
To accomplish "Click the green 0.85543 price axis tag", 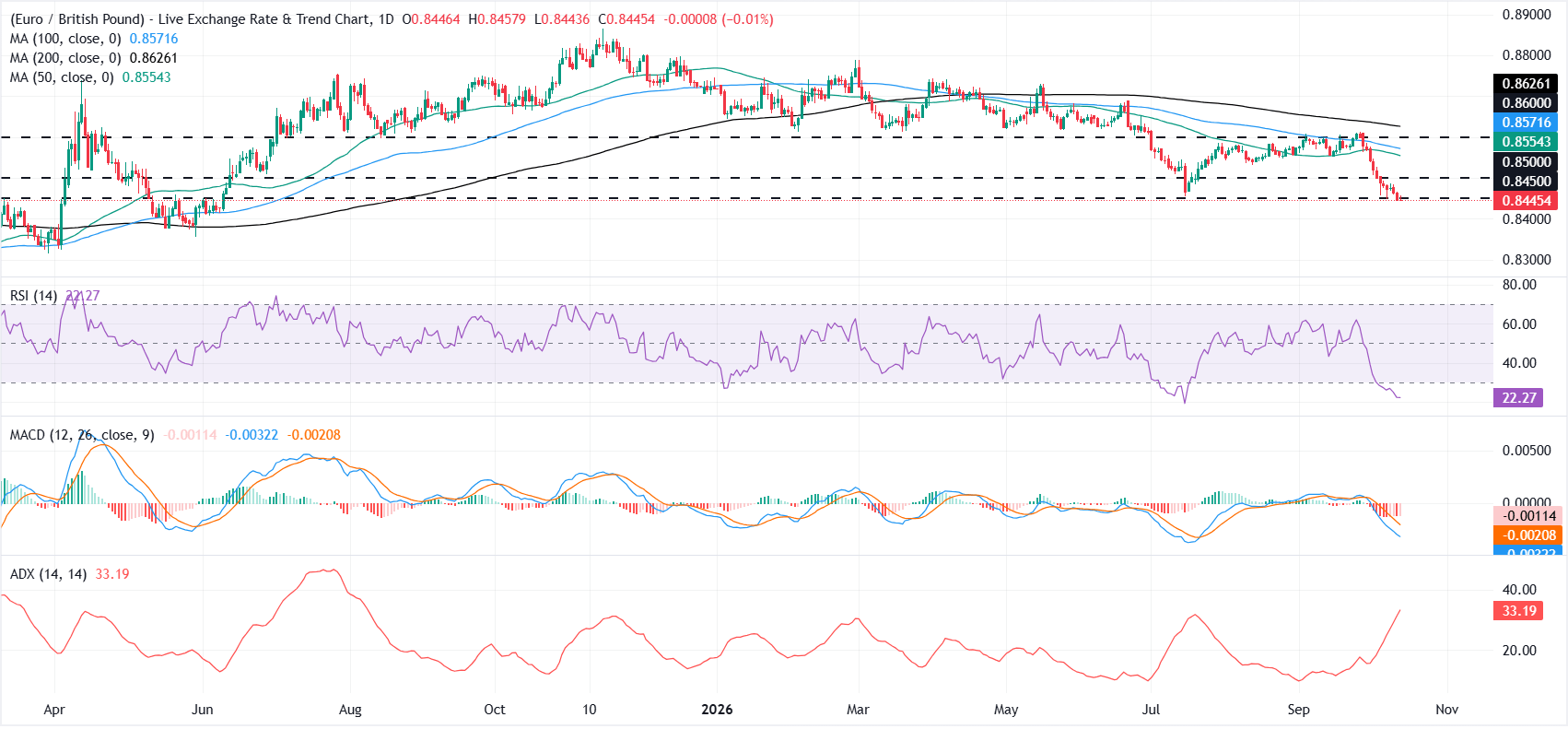I will [1527, 142].
